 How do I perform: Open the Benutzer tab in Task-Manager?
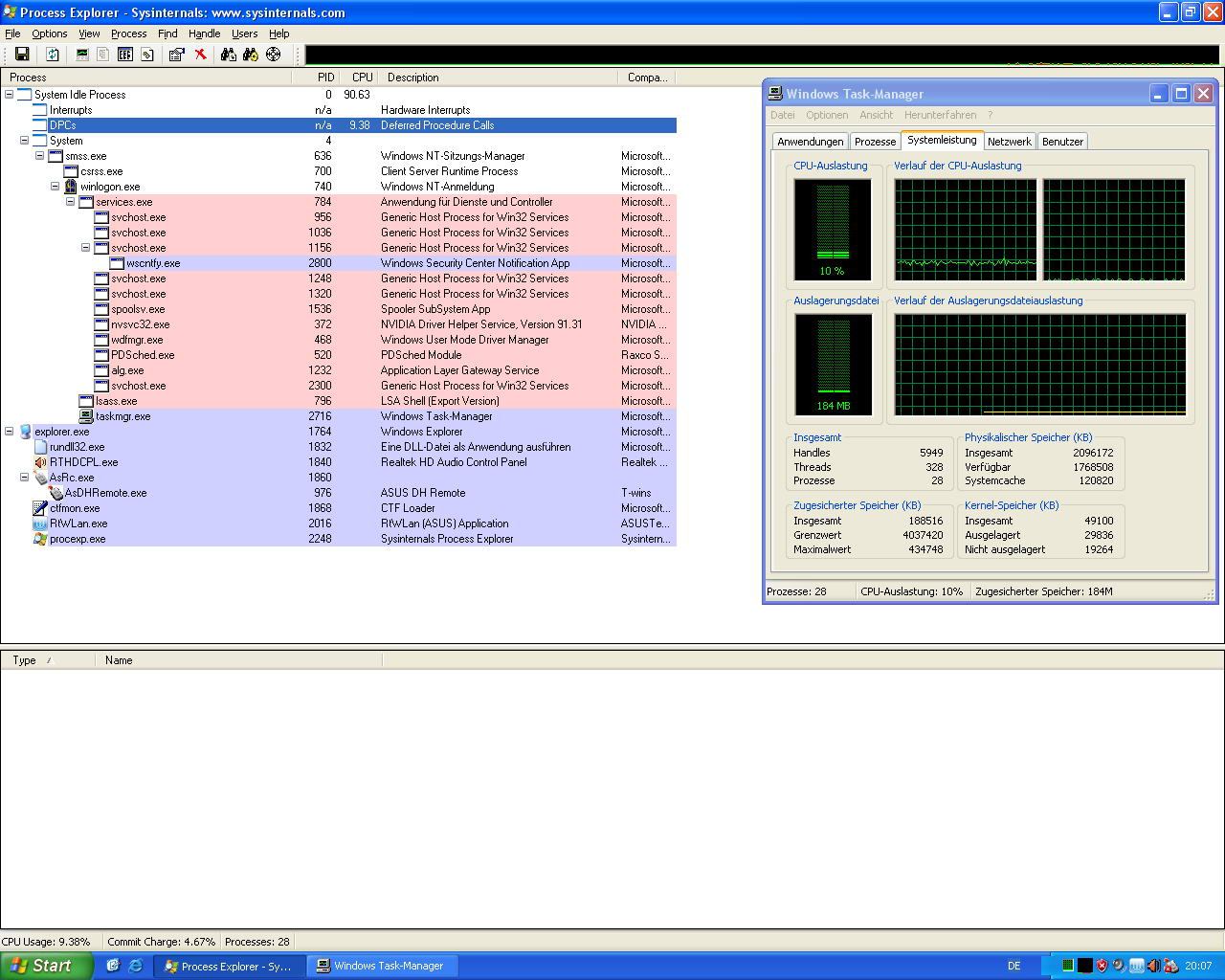click(x=1062, y=142)
